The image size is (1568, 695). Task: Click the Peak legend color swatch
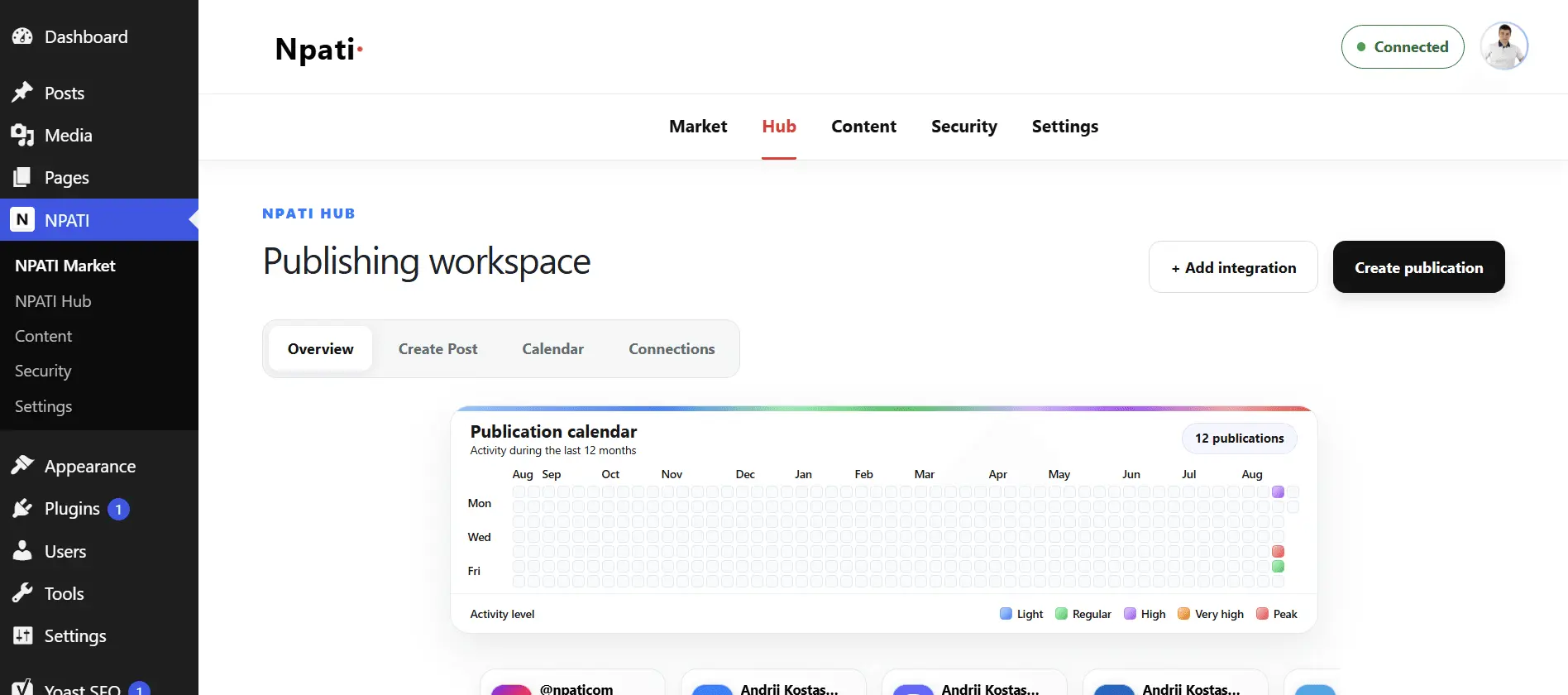point(1262,614)
